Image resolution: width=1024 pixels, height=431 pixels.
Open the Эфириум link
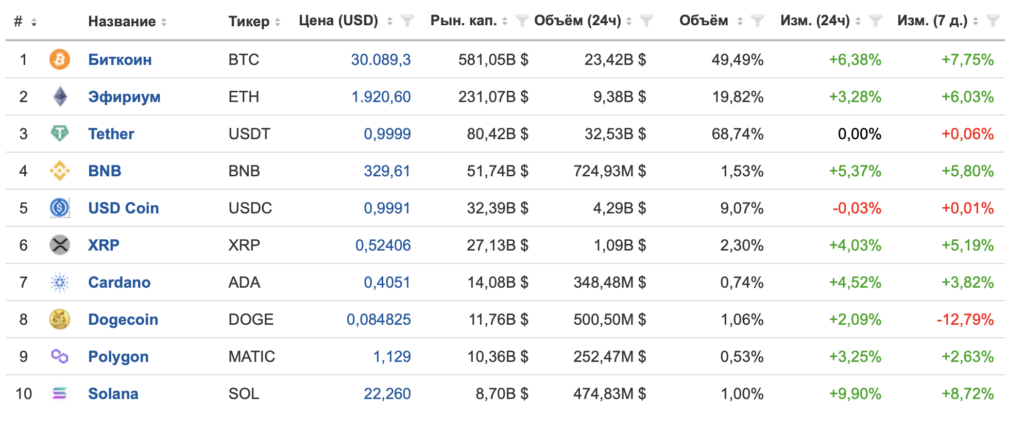(124, 97)
